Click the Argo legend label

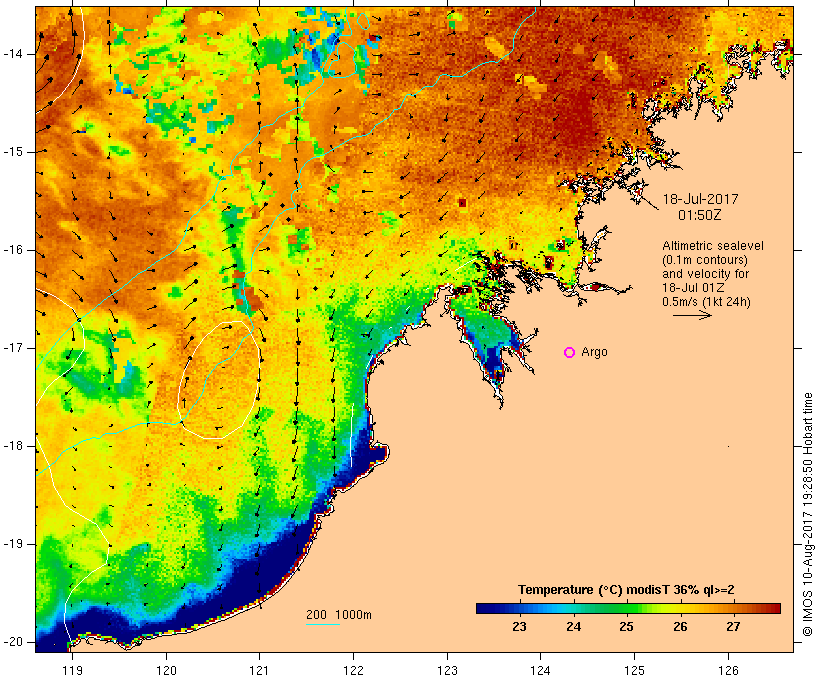(x=595, y=352)
